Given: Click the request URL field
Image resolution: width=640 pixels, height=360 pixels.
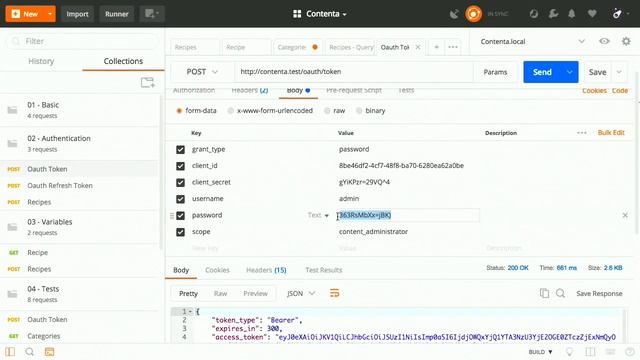Looking at the screenshot, I should 353,72.
